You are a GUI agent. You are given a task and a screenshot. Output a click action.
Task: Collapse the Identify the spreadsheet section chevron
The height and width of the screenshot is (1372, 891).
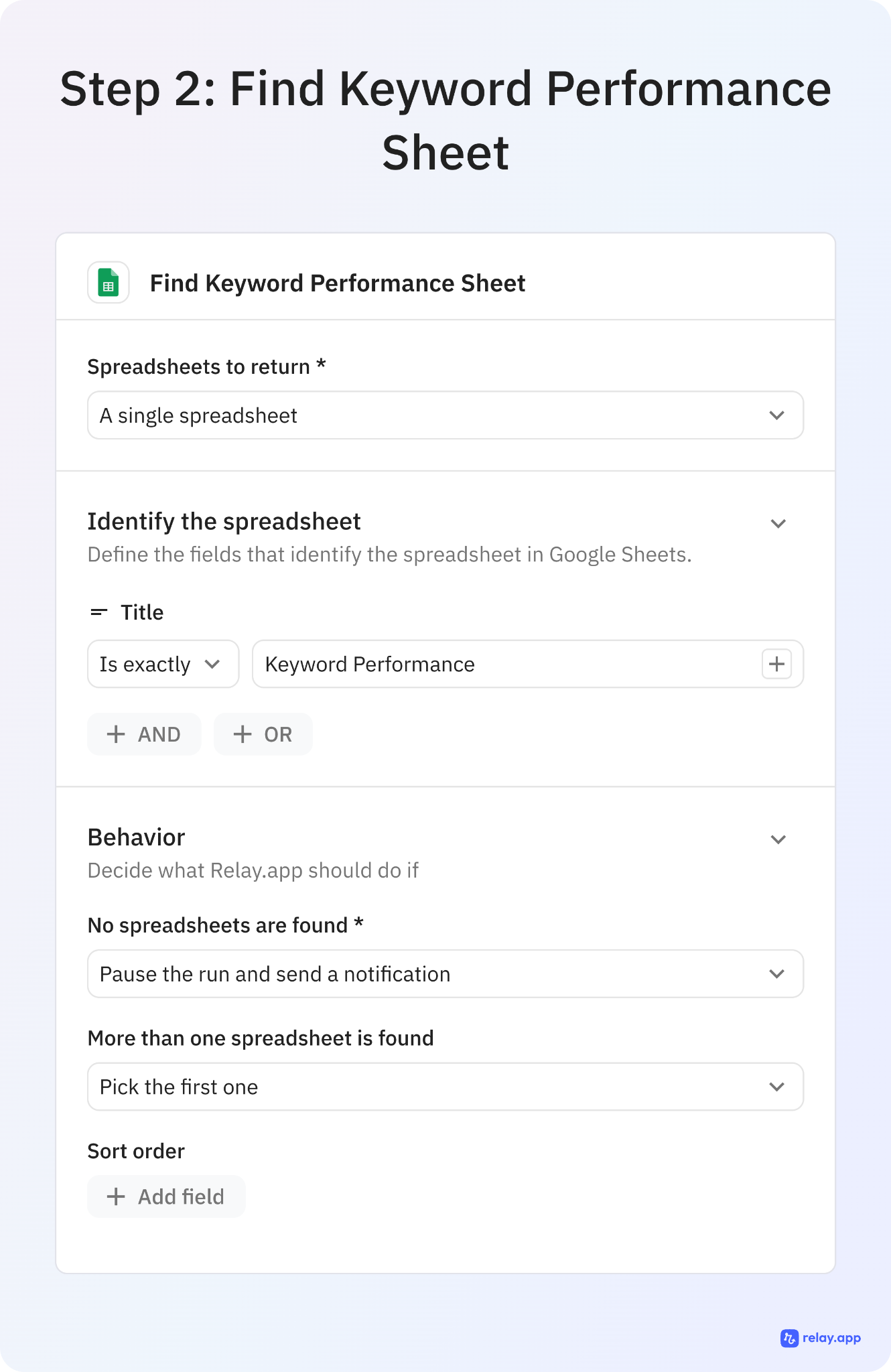point(778,523)
